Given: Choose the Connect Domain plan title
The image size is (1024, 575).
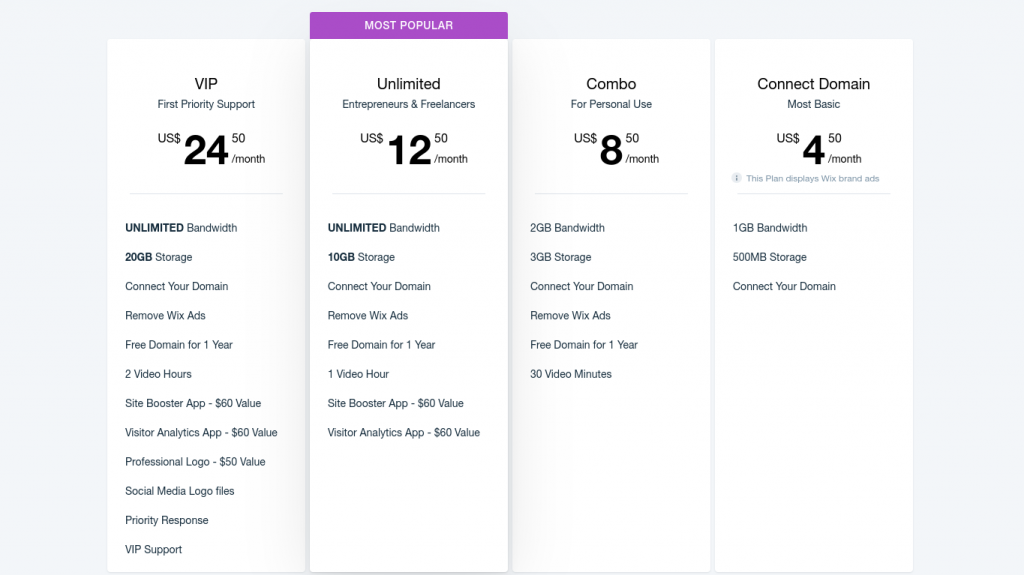Looking at the screenshot, I should tap(814, 84).
